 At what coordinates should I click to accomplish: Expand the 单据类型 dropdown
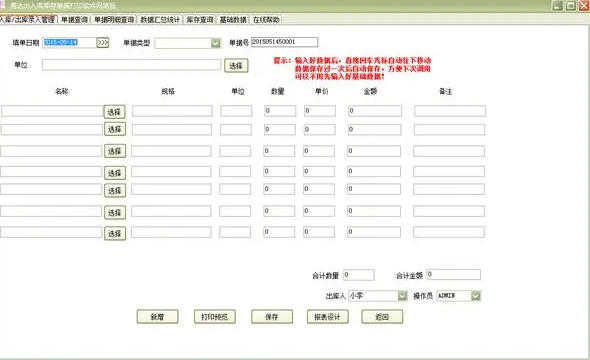click(x=216, y=43)
